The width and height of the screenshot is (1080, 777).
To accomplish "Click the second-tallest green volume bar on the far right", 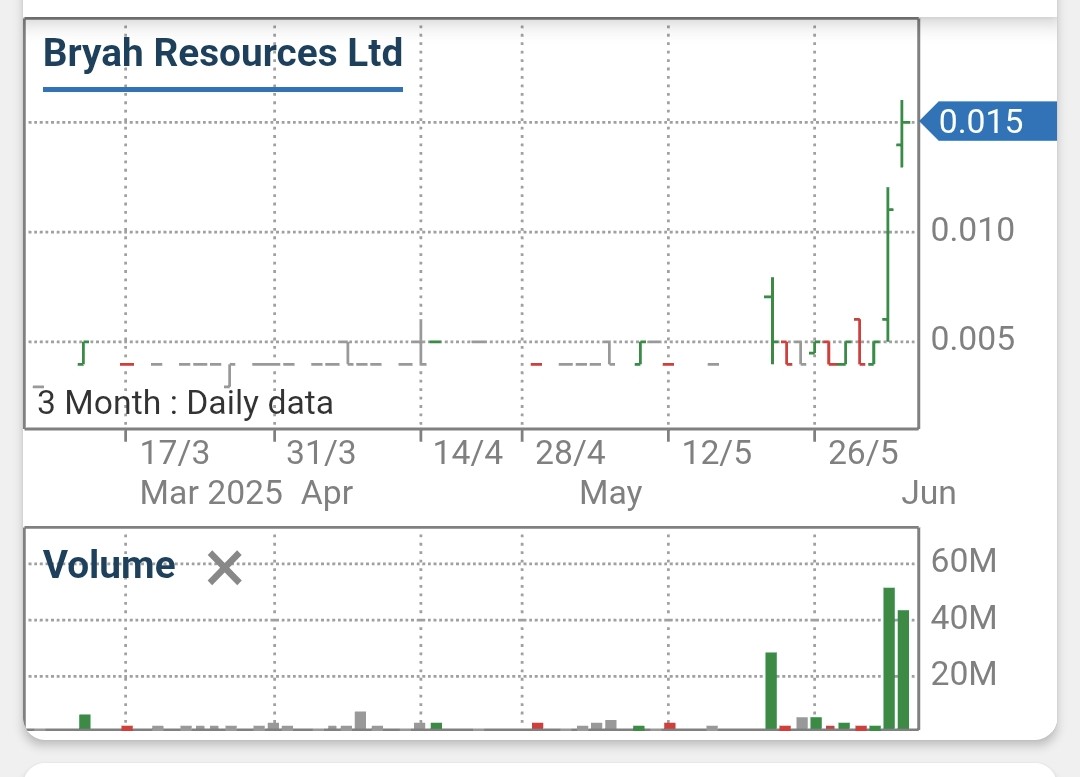I will click(x=903, y=668).
